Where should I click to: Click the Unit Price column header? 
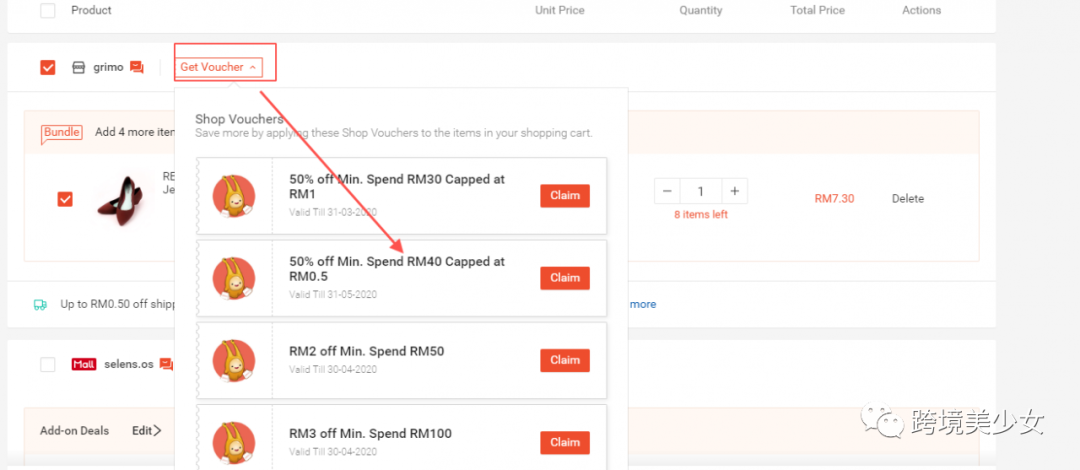click(559, 10)
